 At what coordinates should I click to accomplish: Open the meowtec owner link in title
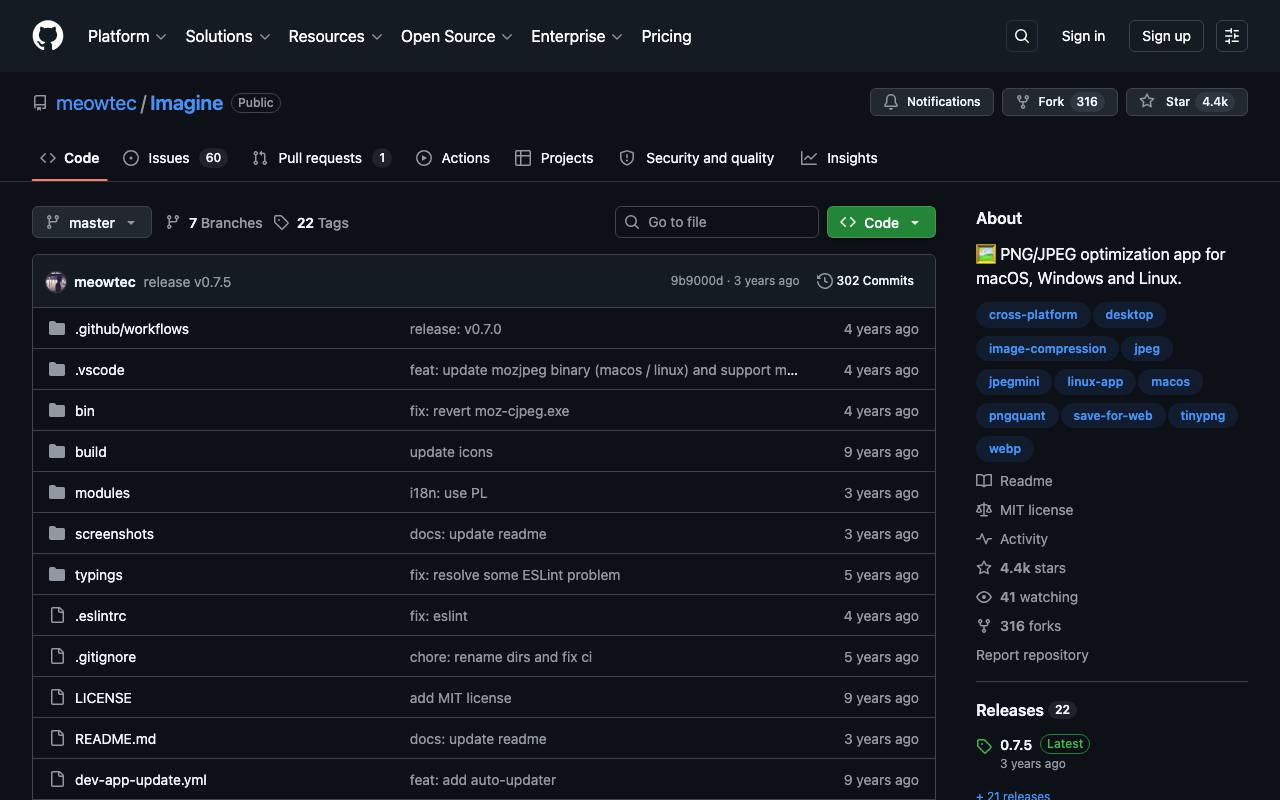(x=96, y=103)
